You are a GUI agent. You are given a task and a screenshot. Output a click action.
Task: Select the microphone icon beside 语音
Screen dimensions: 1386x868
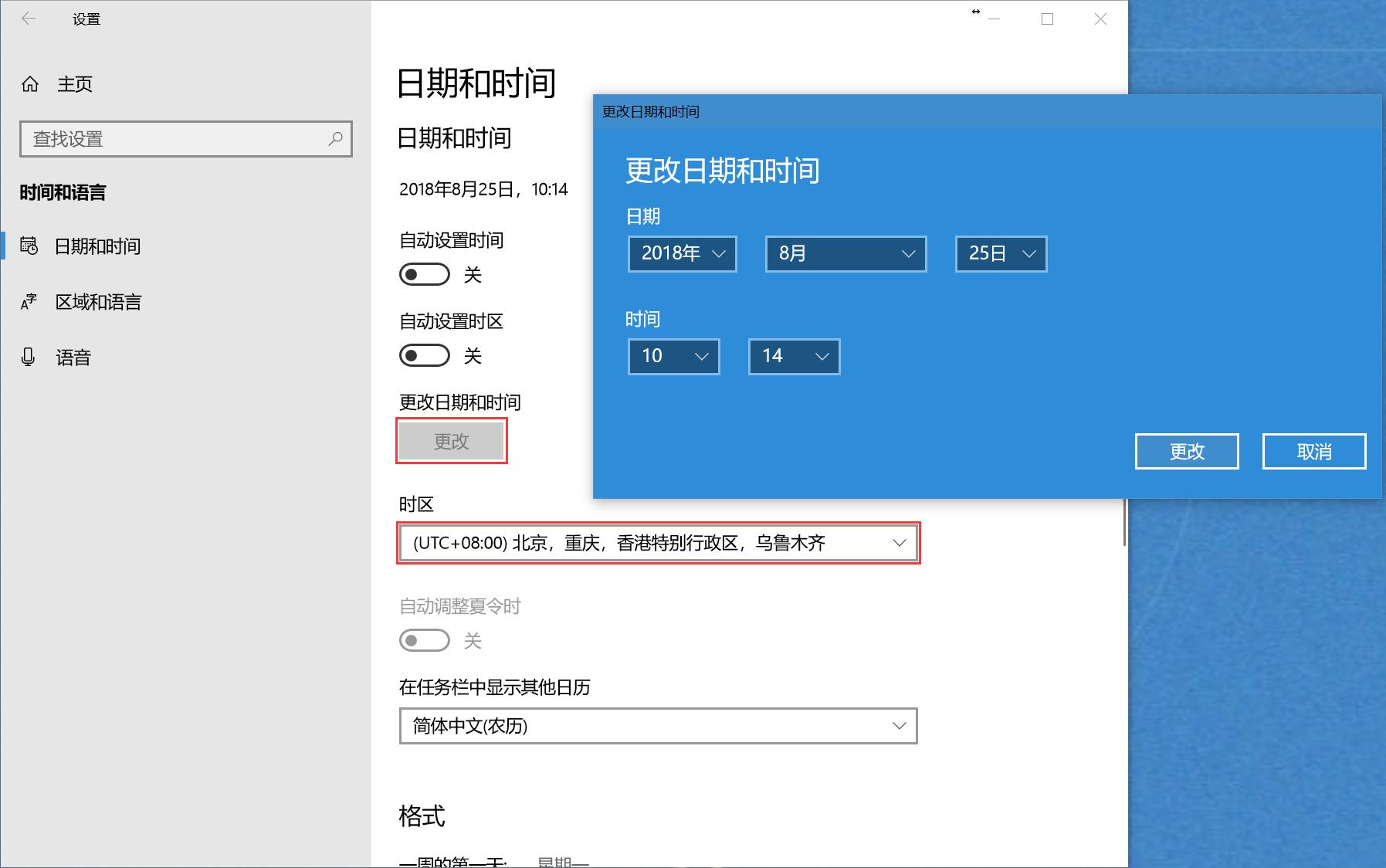28,357
